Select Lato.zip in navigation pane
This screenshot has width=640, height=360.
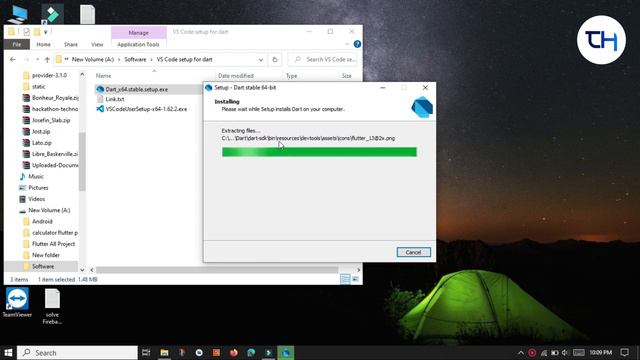click(42, 143)
